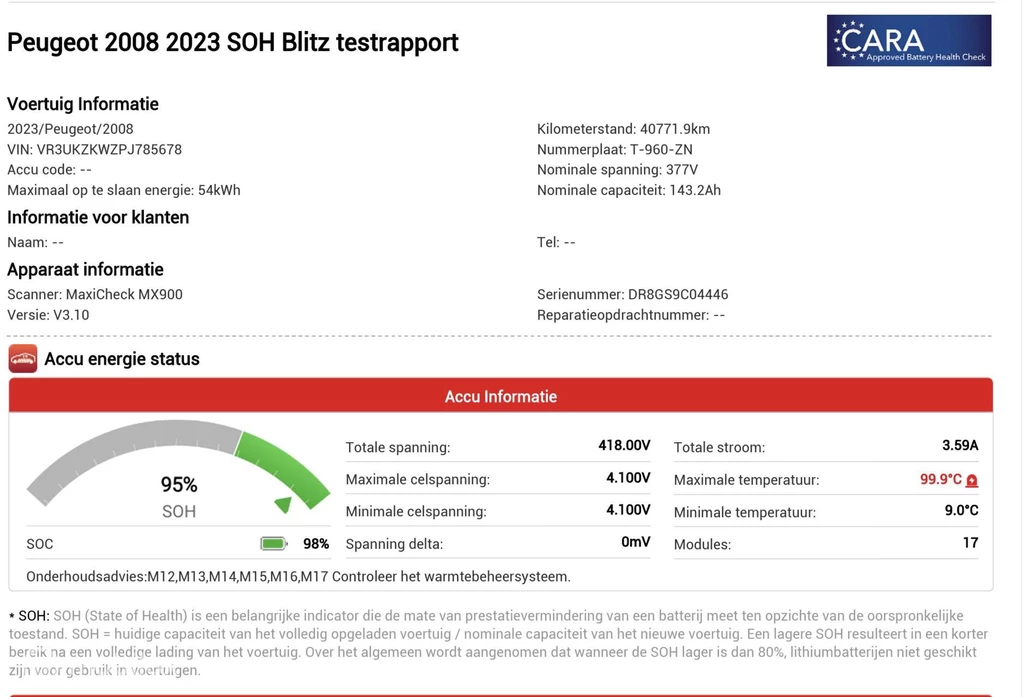This screenshot has height=697, width=1024.
Task: Click the green triangle pointer on the SOH gauge
Action: click(283, 504)
